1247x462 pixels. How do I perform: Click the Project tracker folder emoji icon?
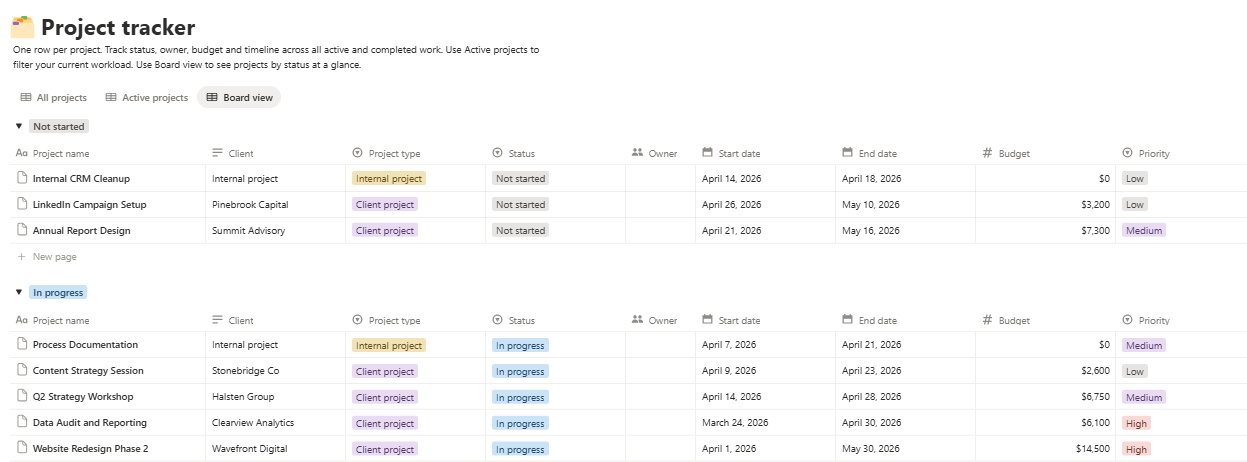(22, 27)
